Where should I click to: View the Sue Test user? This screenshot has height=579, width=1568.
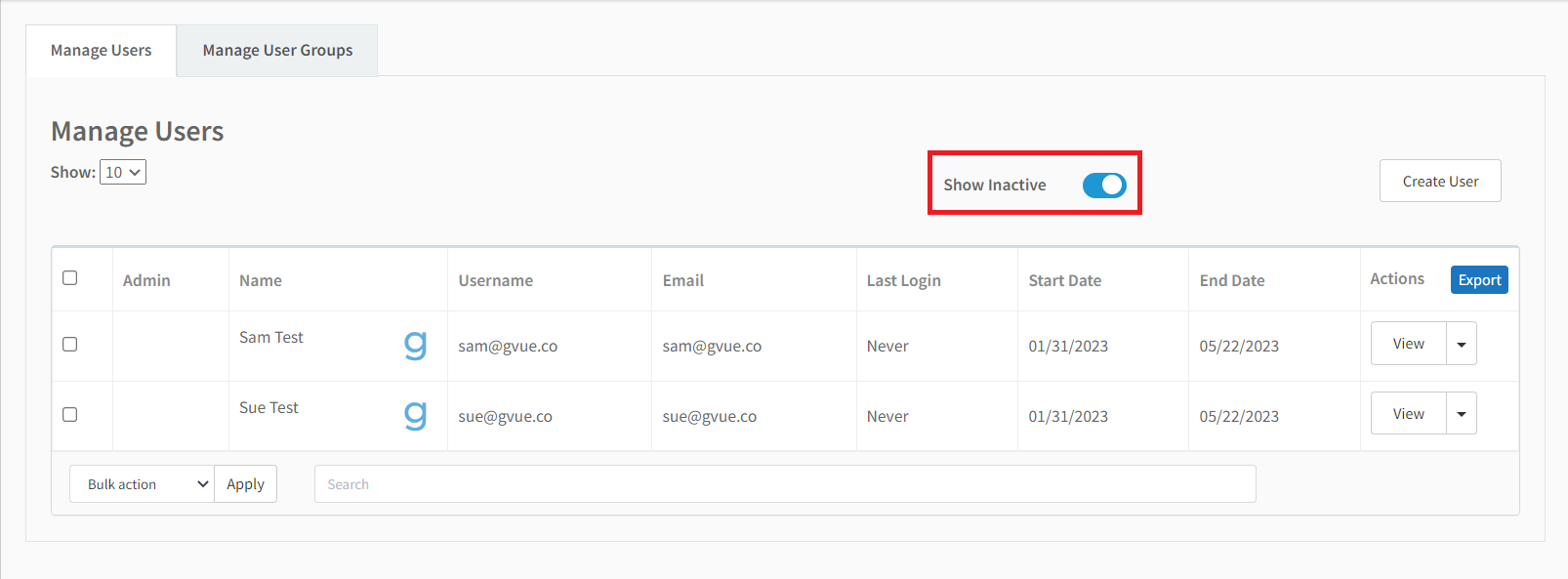[1408, 414]
